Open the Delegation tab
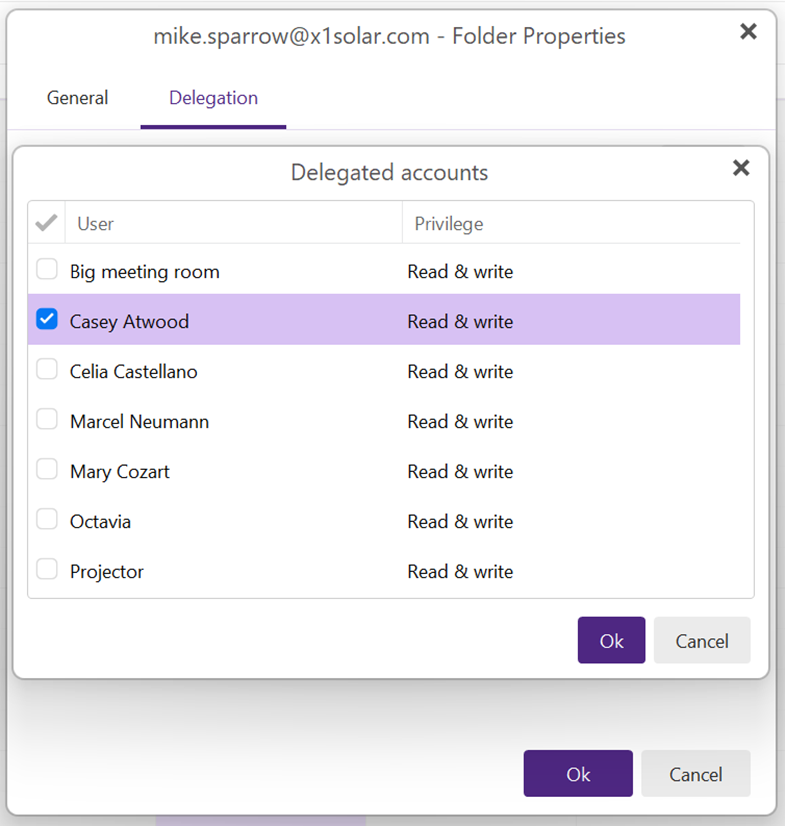785x826 pixels. pyautogui.click(x=213, y=99)
